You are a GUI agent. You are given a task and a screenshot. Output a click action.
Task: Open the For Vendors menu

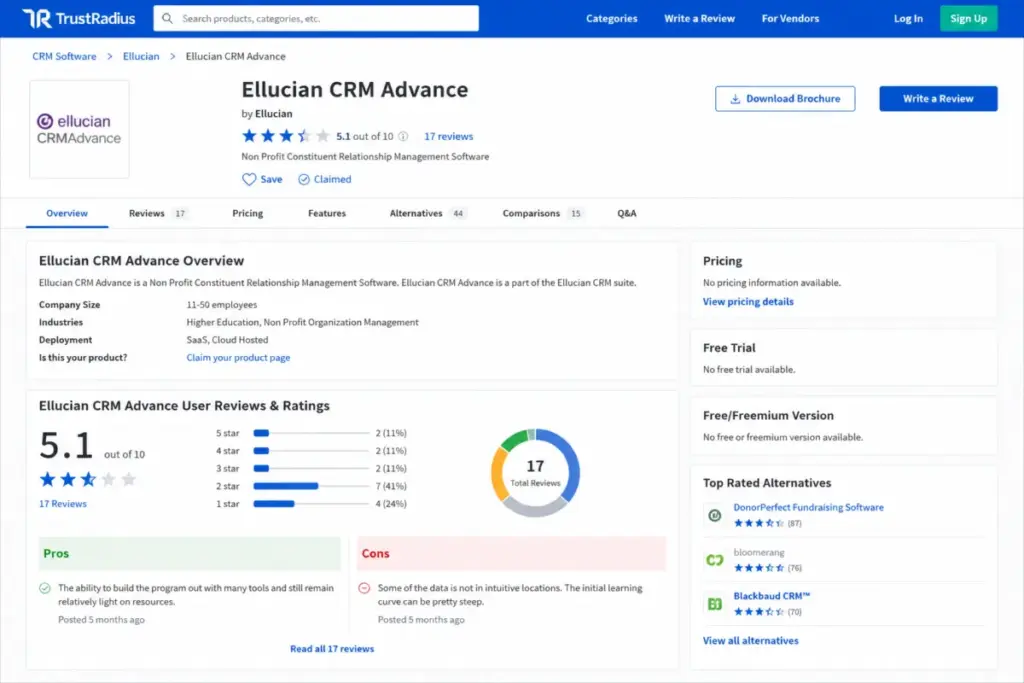click(x=790, y=18)
